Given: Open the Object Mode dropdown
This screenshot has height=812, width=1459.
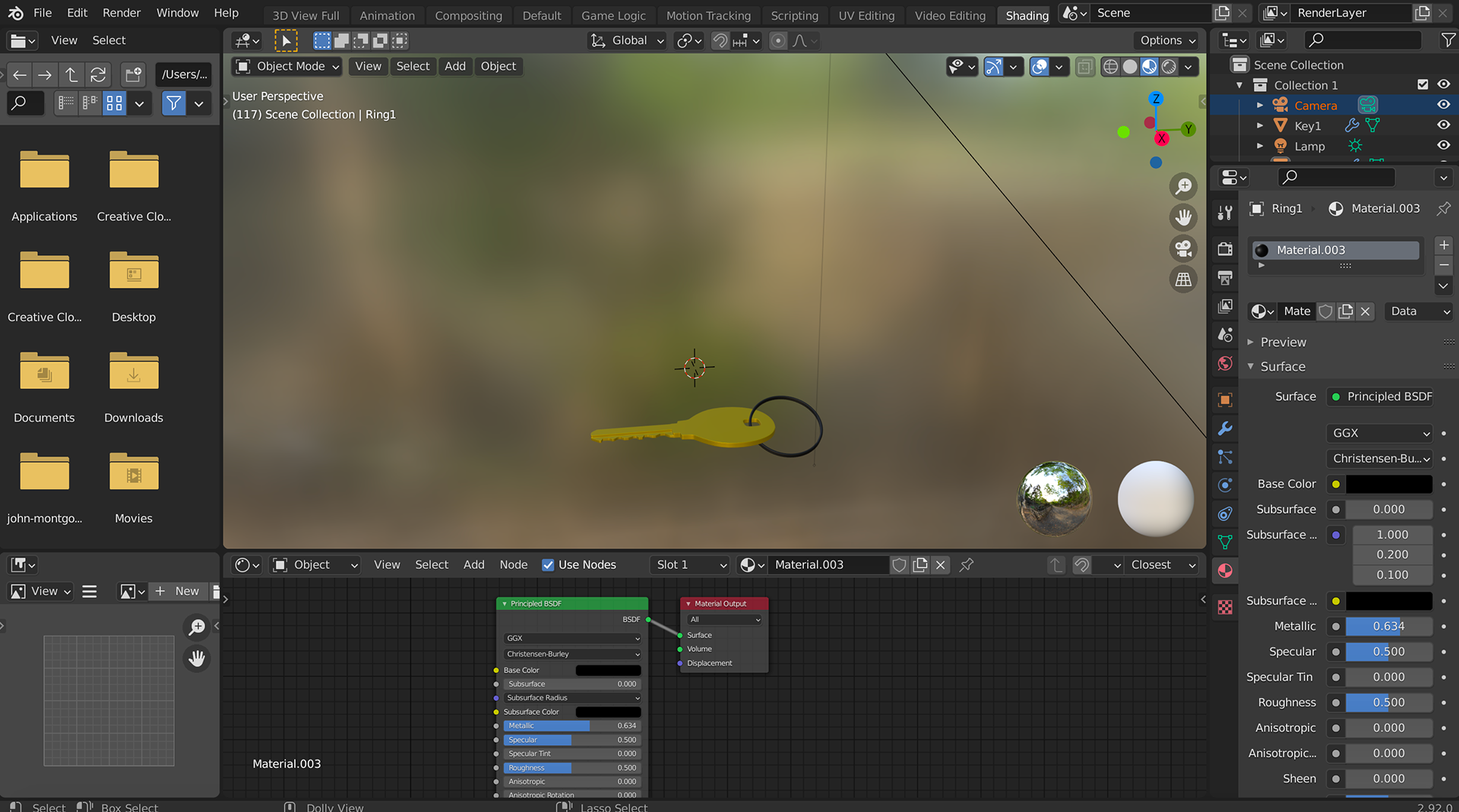Looking at the screenshot, I should (286, 67).
